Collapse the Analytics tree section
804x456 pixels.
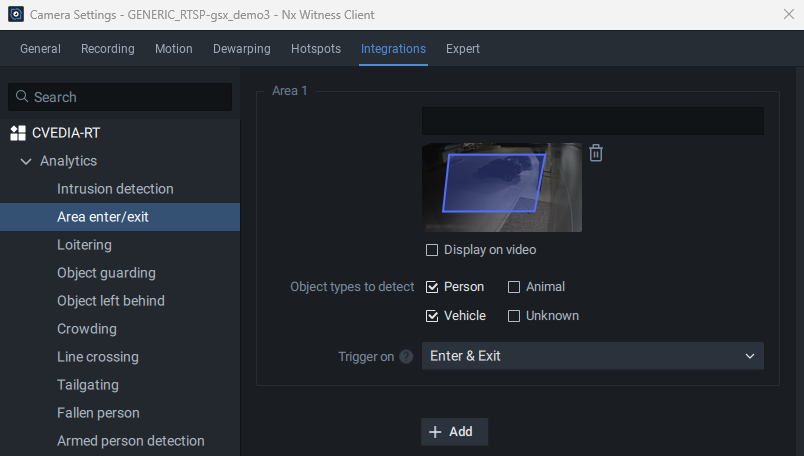coord(26,161)
